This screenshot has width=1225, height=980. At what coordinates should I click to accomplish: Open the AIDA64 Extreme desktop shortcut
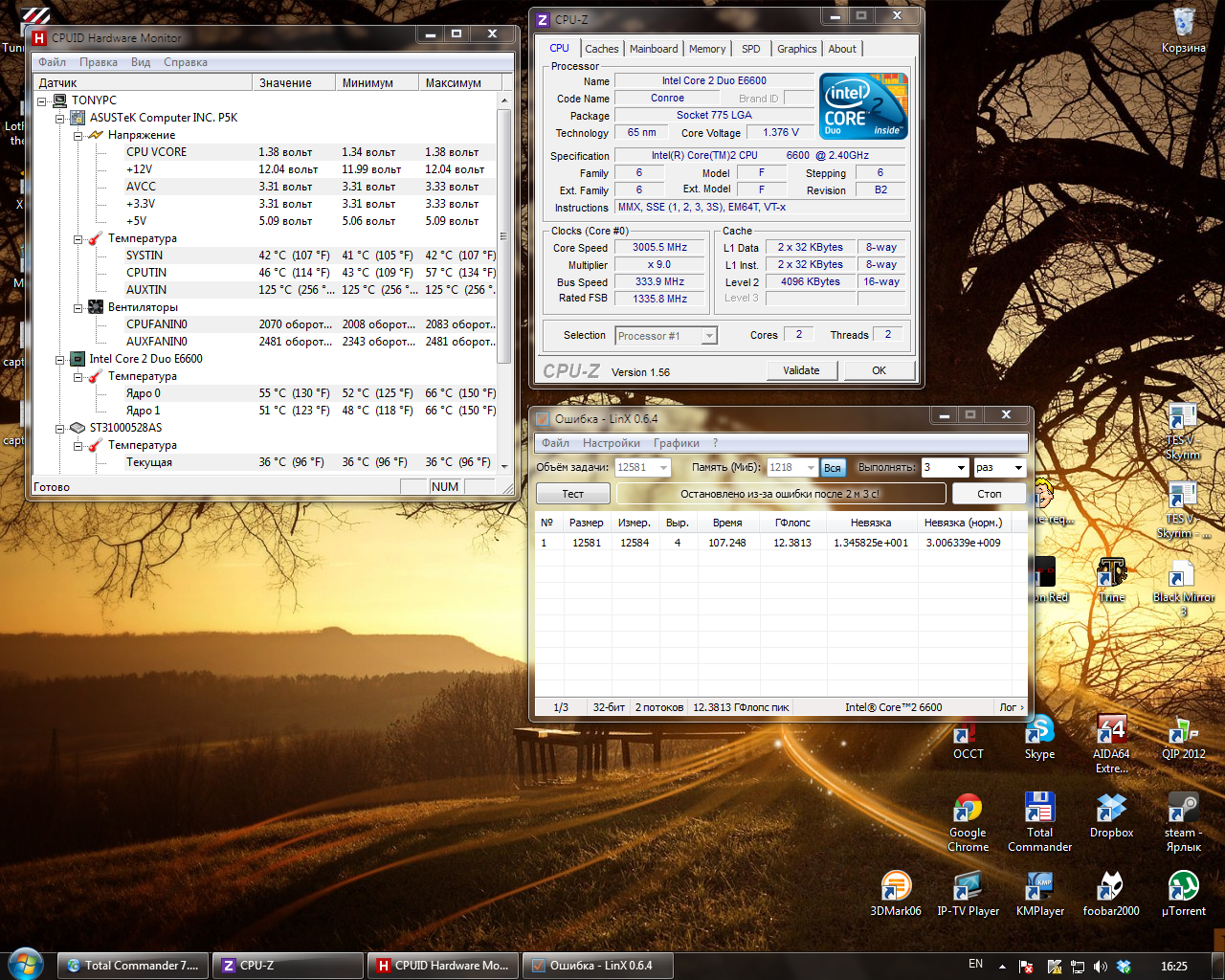click(x=1111, y=732)
